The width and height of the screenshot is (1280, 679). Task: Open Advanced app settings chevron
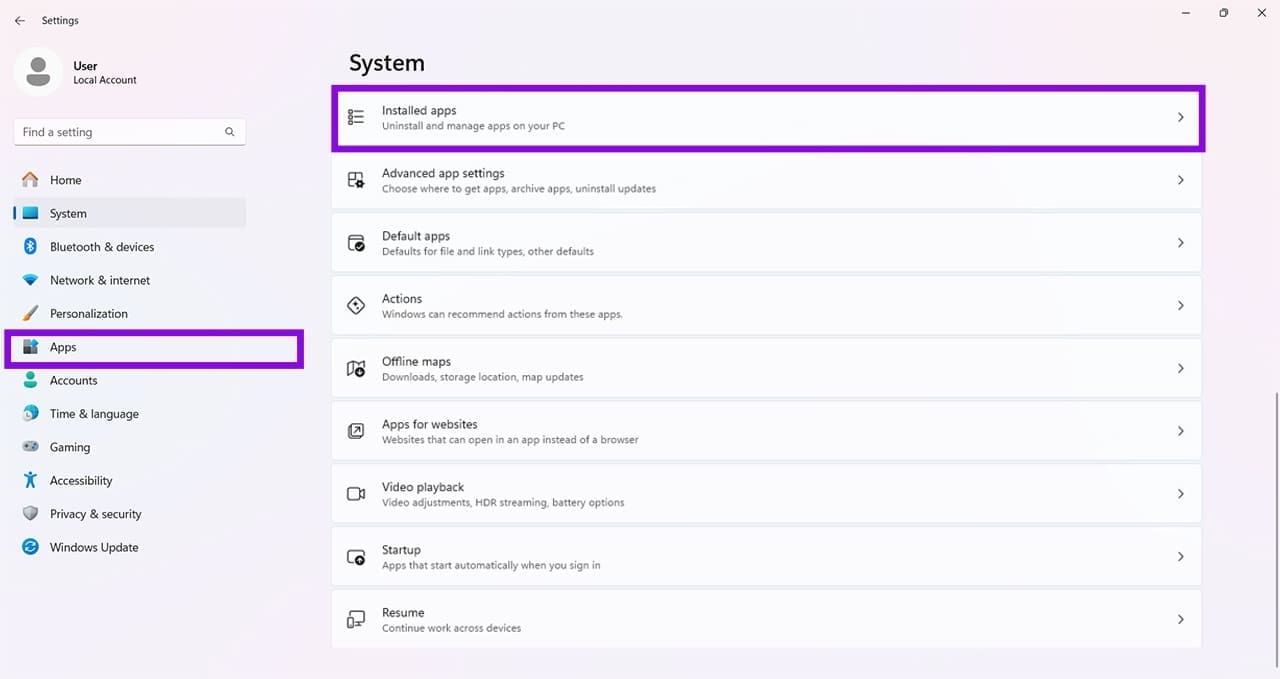[1181, 180]
